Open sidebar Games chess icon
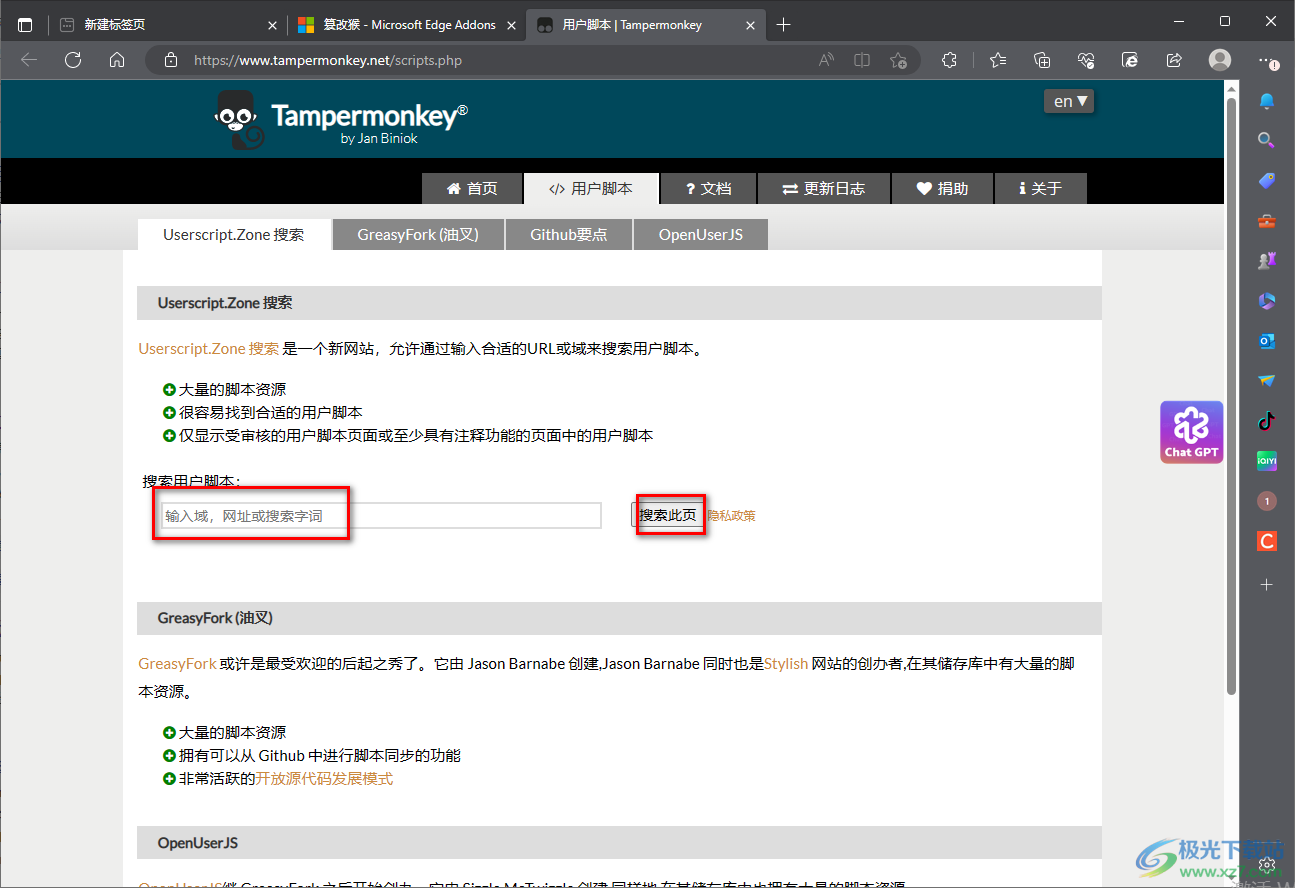This screenshot has height=888, width=1295. (x=1267, y=260)
